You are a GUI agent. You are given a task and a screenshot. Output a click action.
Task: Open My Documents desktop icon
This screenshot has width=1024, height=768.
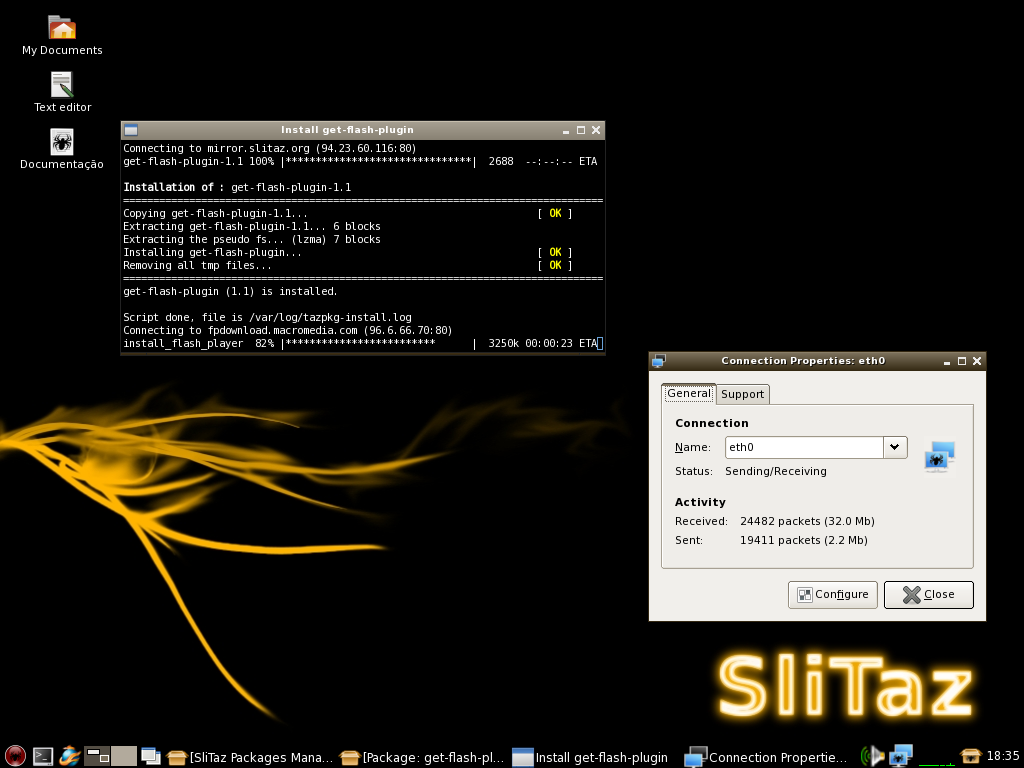pos(62,36)
